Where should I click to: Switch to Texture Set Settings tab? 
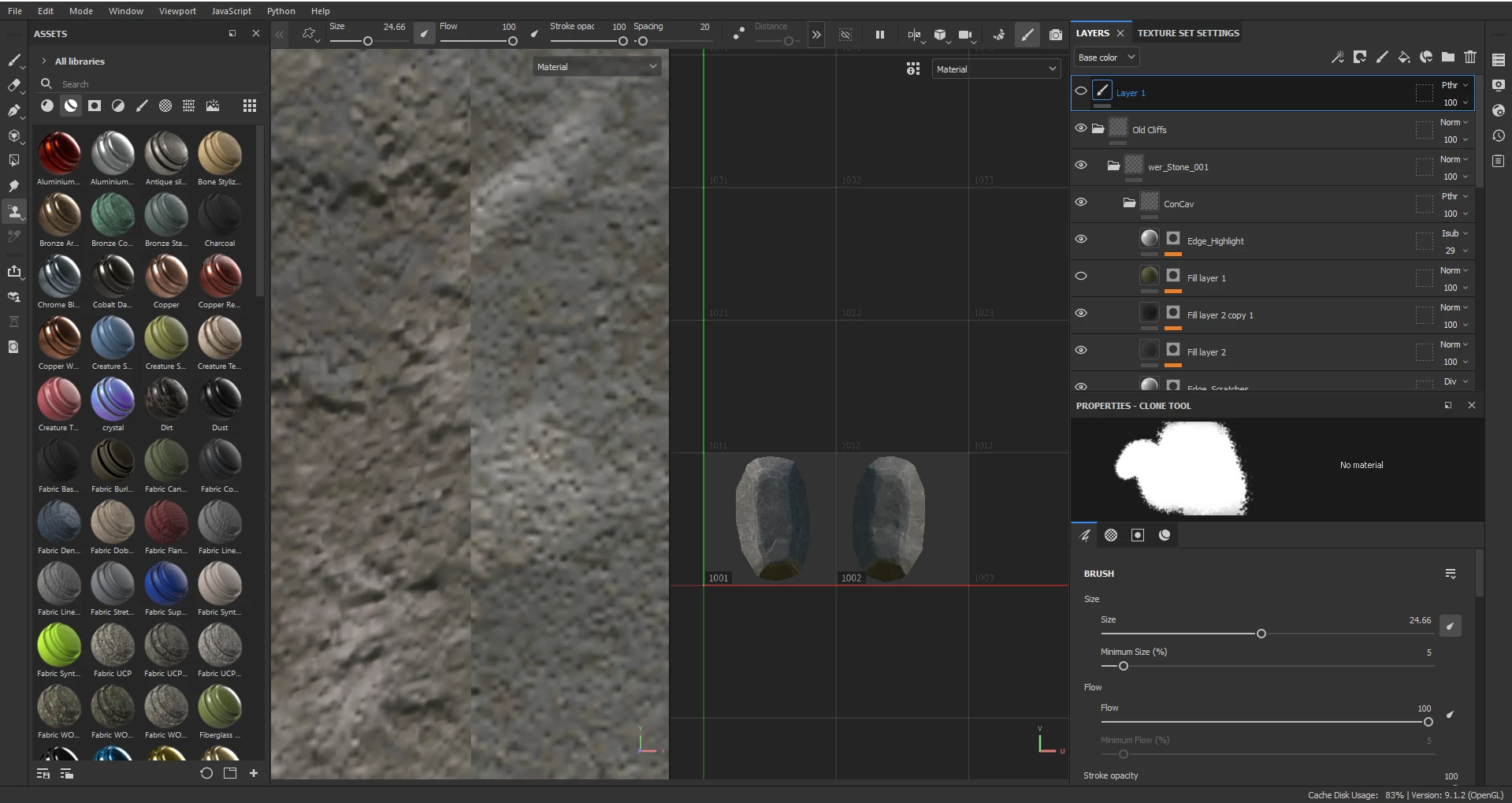(1188, 33)
